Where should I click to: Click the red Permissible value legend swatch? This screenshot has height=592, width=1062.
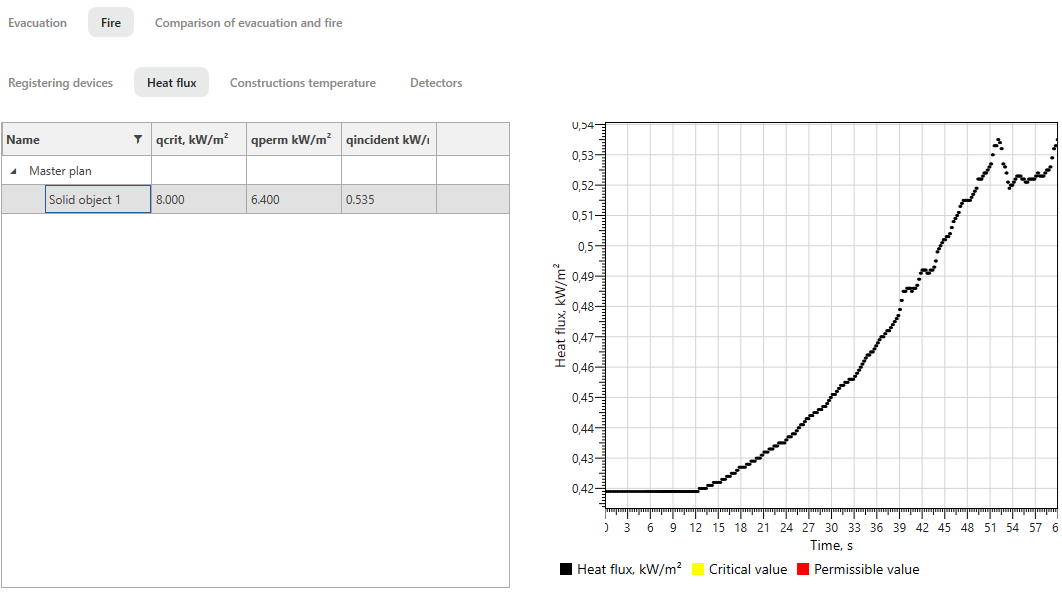pos(803,570)
